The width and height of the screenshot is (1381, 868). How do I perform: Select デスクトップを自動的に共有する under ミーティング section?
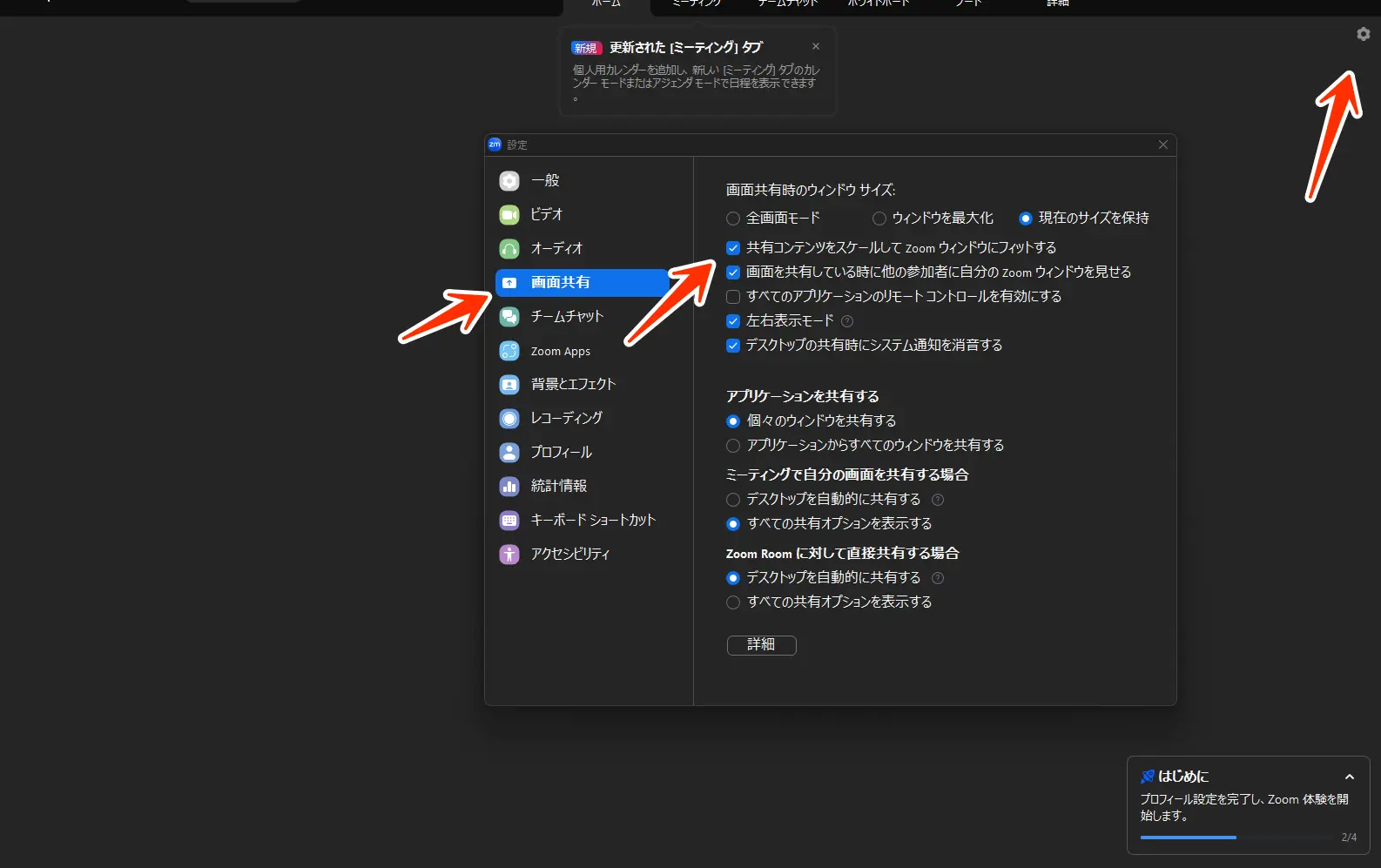point(733,500)
